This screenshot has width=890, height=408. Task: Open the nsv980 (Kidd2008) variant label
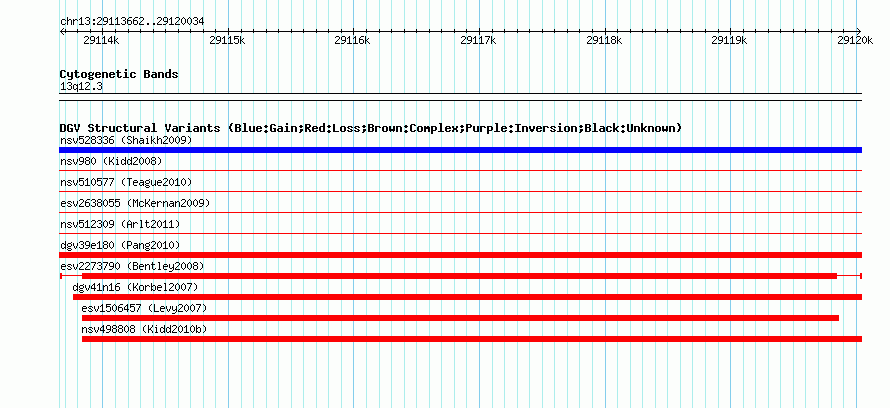(x=111, y=161)
